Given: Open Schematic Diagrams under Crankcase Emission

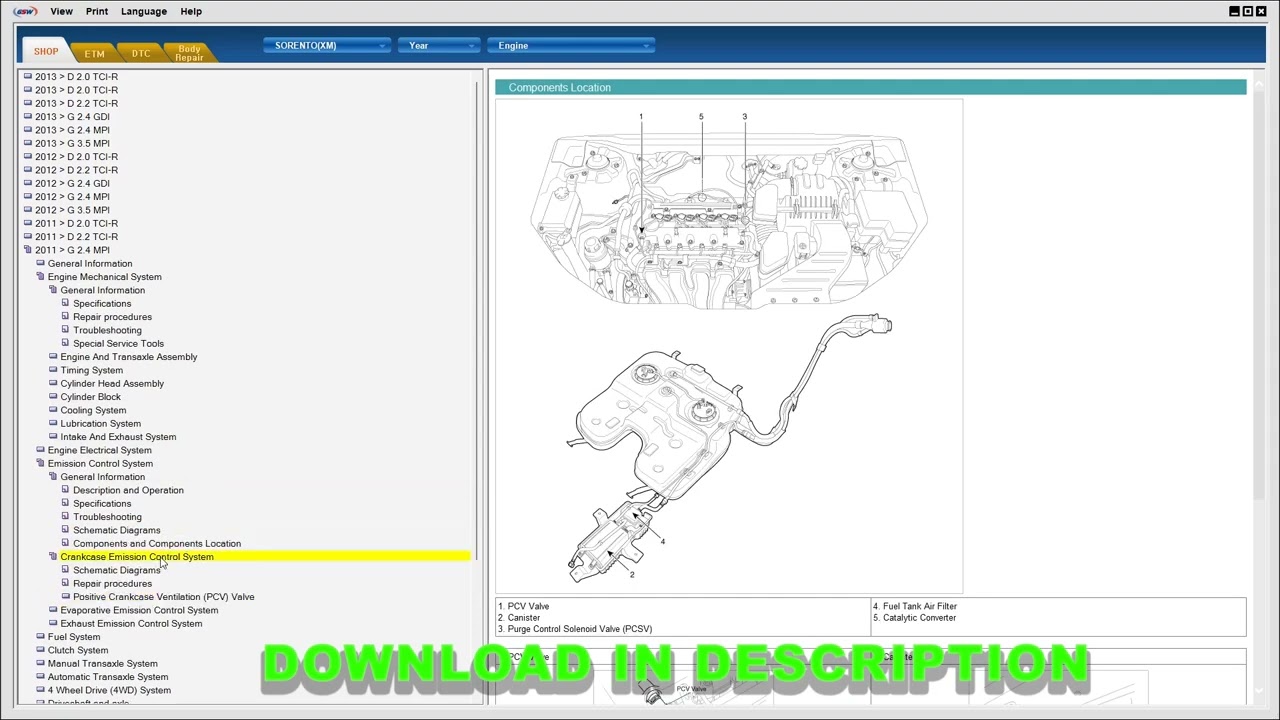Looking at the screenshot, I should (x=116, y=570).
